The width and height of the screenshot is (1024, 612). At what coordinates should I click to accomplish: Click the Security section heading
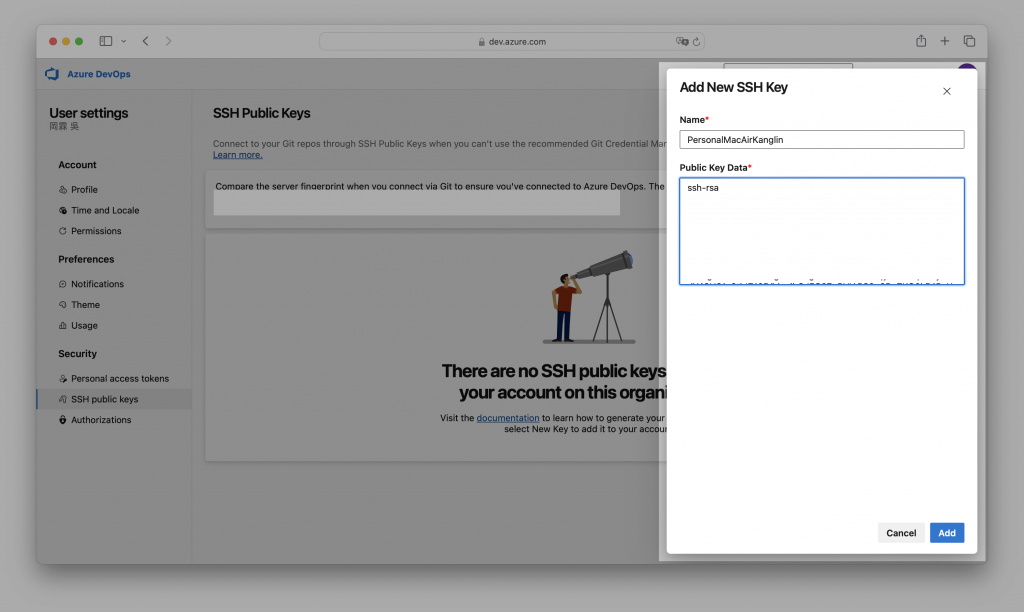coord(77,353)
